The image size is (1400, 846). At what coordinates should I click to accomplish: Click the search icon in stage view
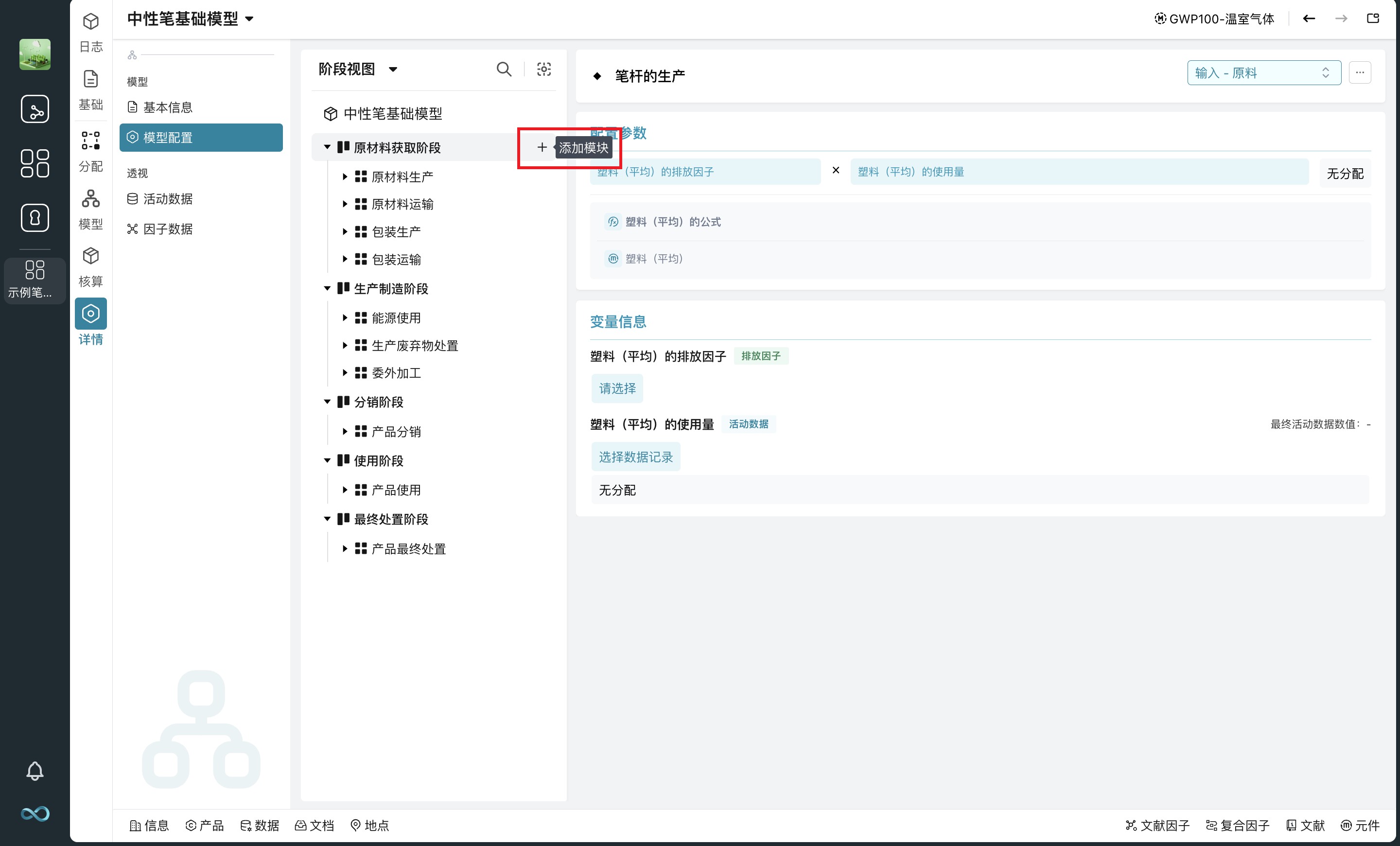pyautogui.click(x=504, y=70)
